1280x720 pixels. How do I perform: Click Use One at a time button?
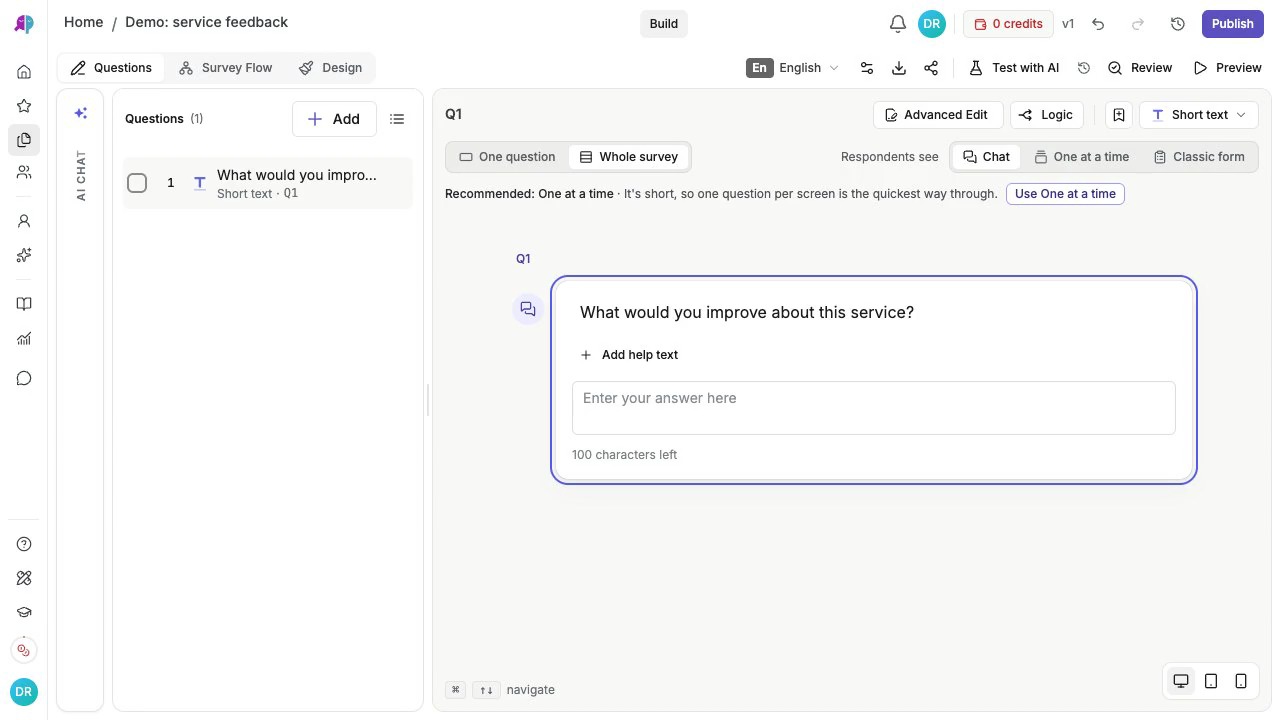tap(1065, 194)
